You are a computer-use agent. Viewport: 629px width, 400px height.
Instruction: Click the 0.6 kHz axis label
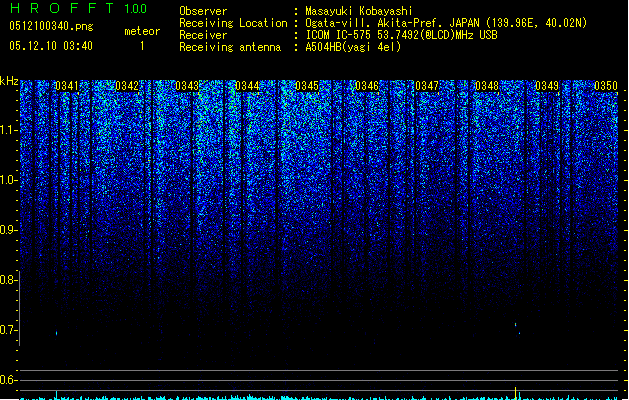pos(9,380)
